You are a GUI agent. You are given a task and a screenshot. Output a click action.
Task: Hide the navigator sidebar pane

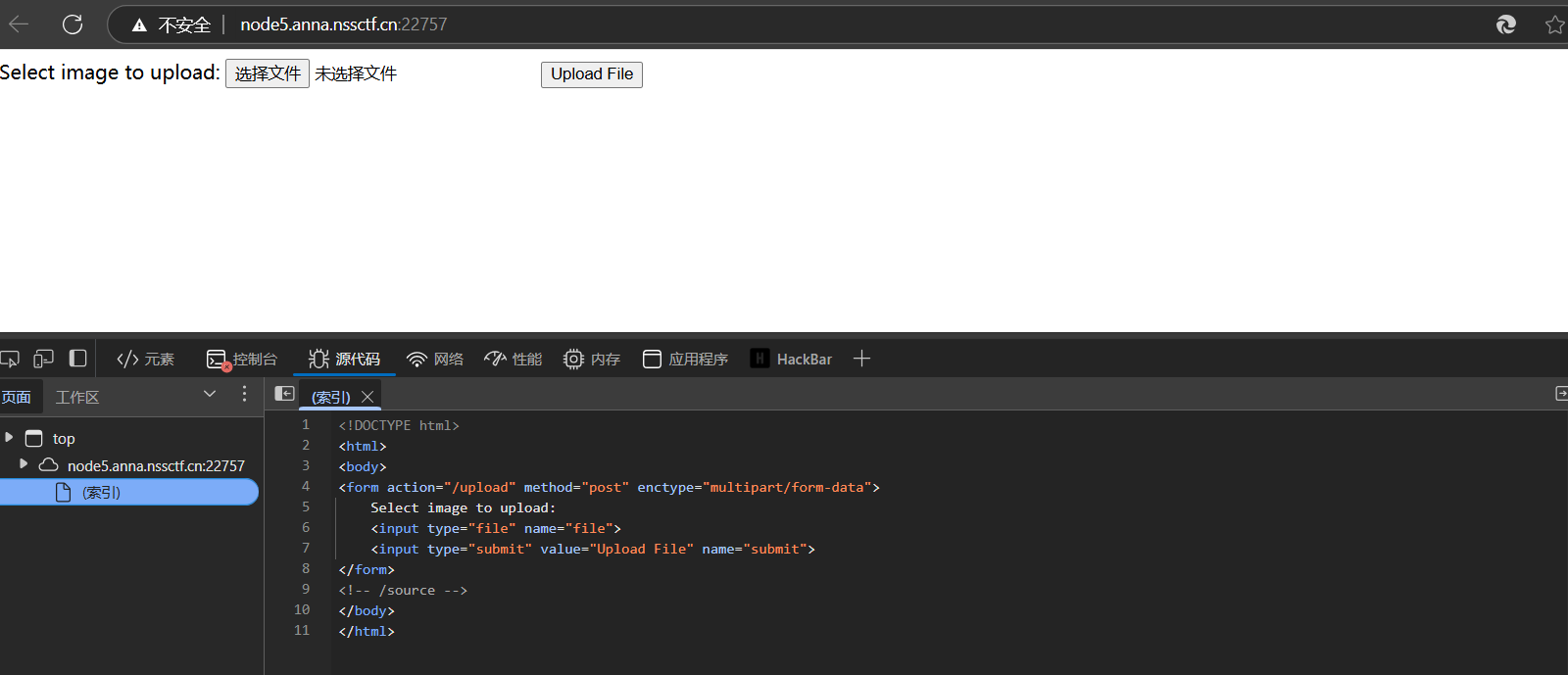pos(284,394)
